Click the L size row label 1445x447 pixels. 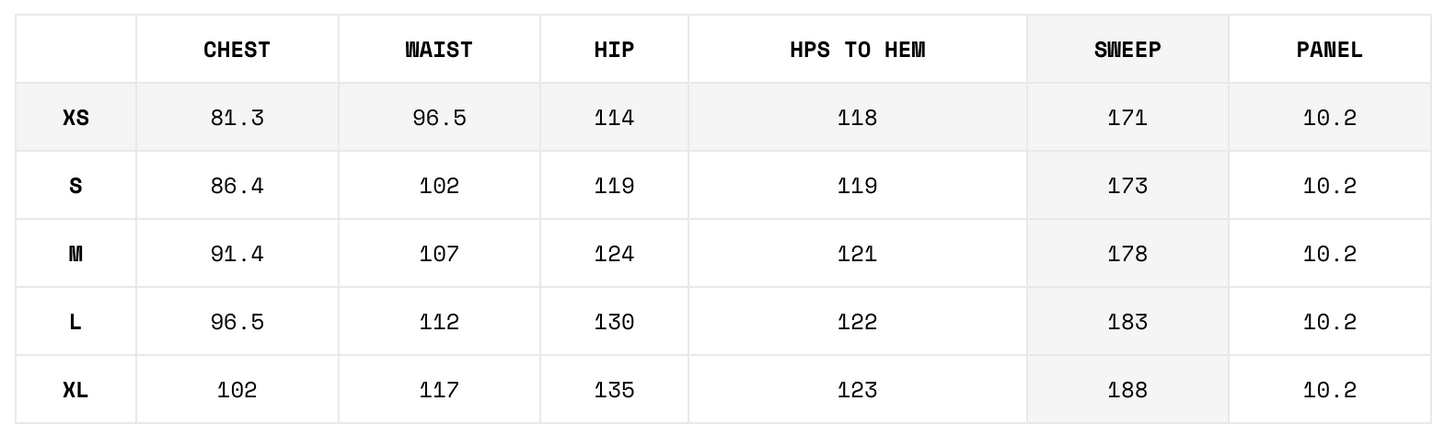click(x=76, y=322)
